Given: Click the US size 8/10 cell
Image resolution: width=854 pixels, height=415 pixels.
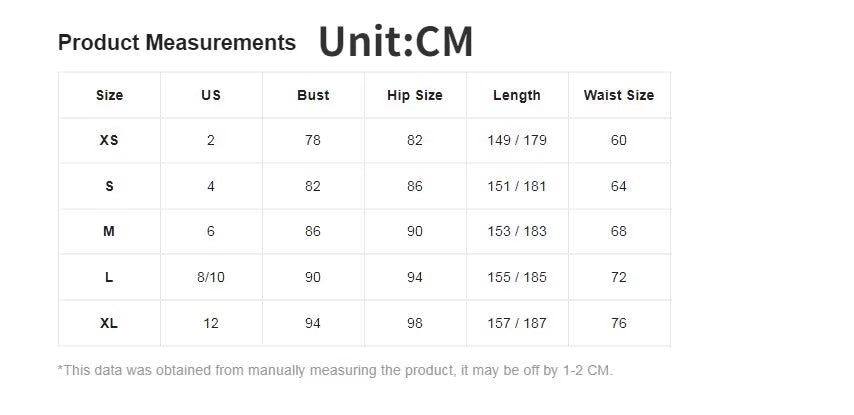Looking at the screenshot, I should coord(211,277).
